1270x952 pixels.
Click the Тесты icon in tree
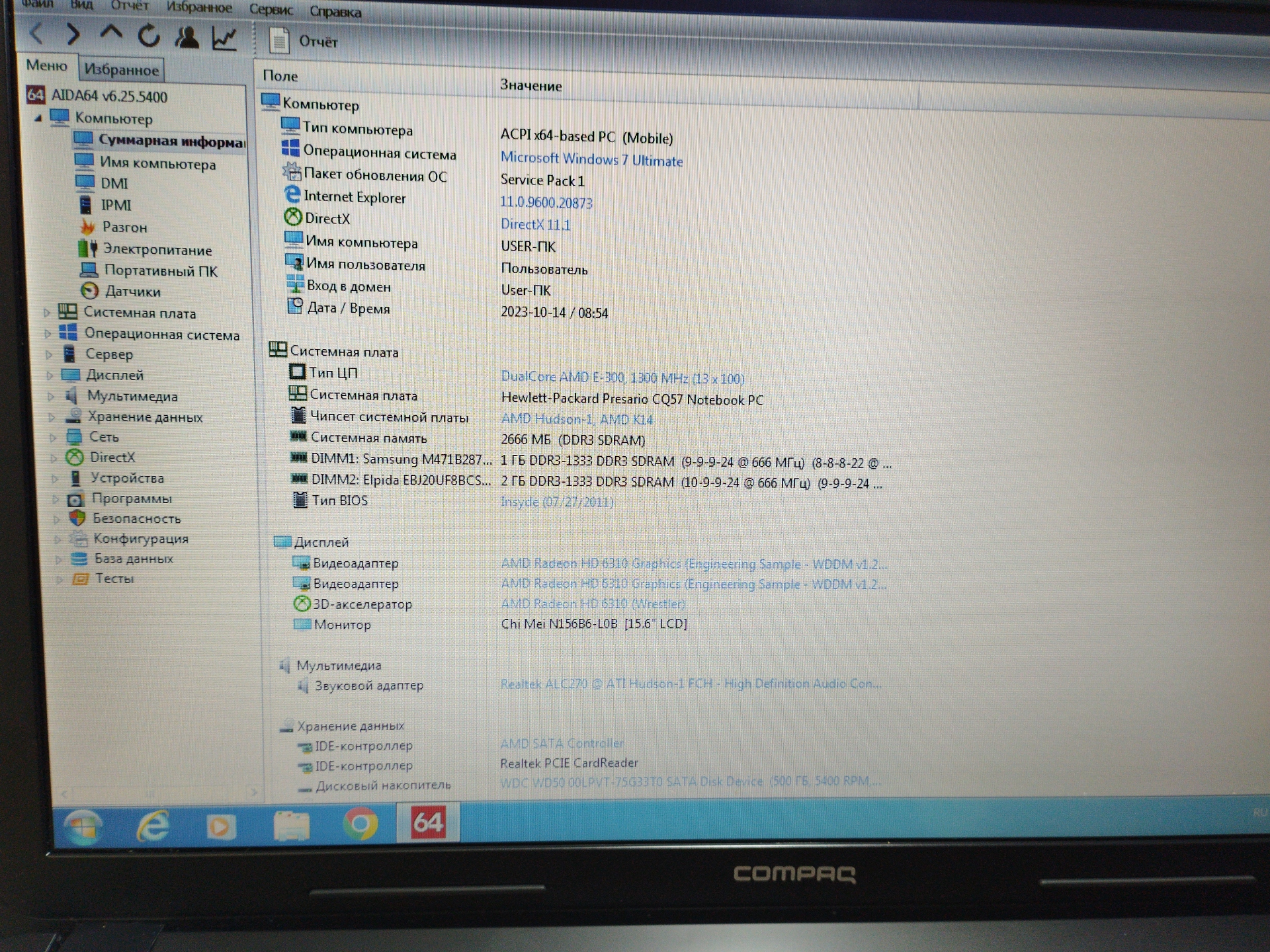[x=80, y=579]
